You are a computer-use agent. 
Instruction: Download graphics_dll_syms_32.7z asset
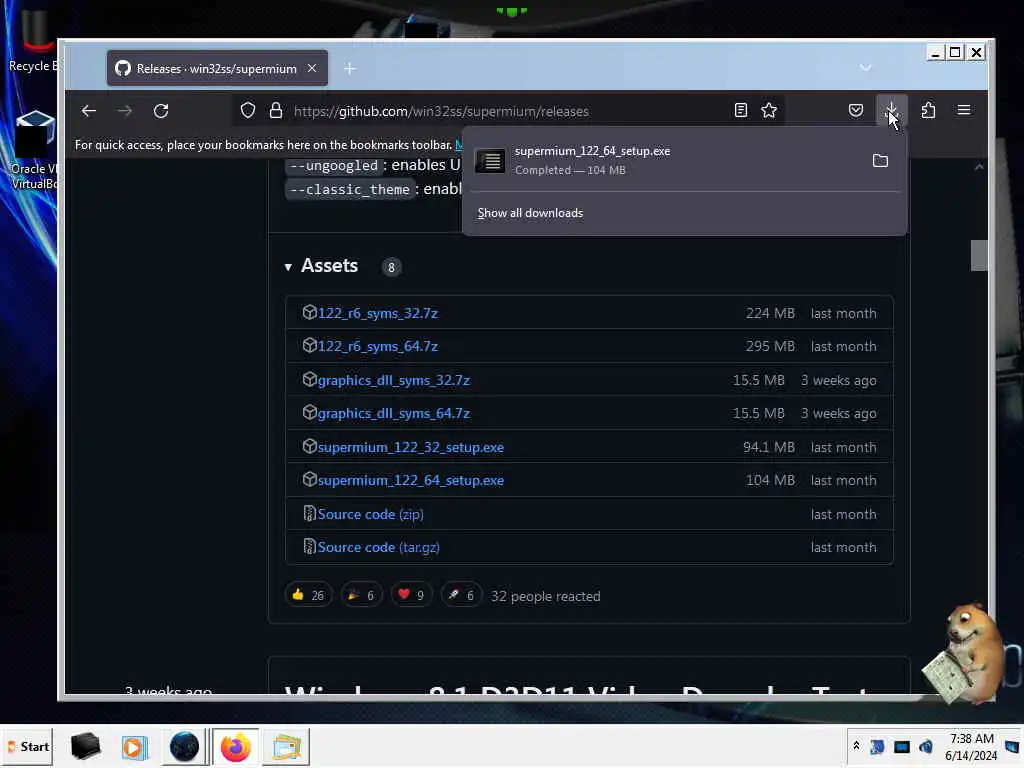point(394,380)
